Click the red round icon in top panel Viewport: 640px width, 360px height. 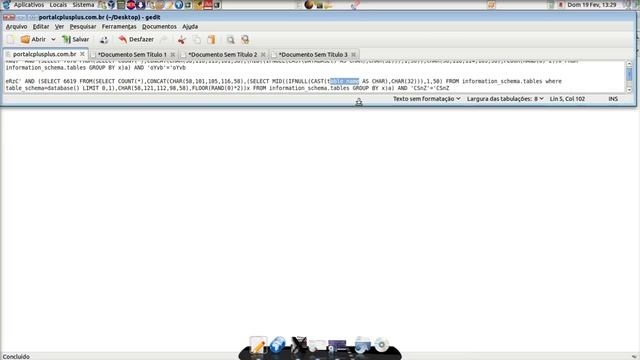click(131, 5)
